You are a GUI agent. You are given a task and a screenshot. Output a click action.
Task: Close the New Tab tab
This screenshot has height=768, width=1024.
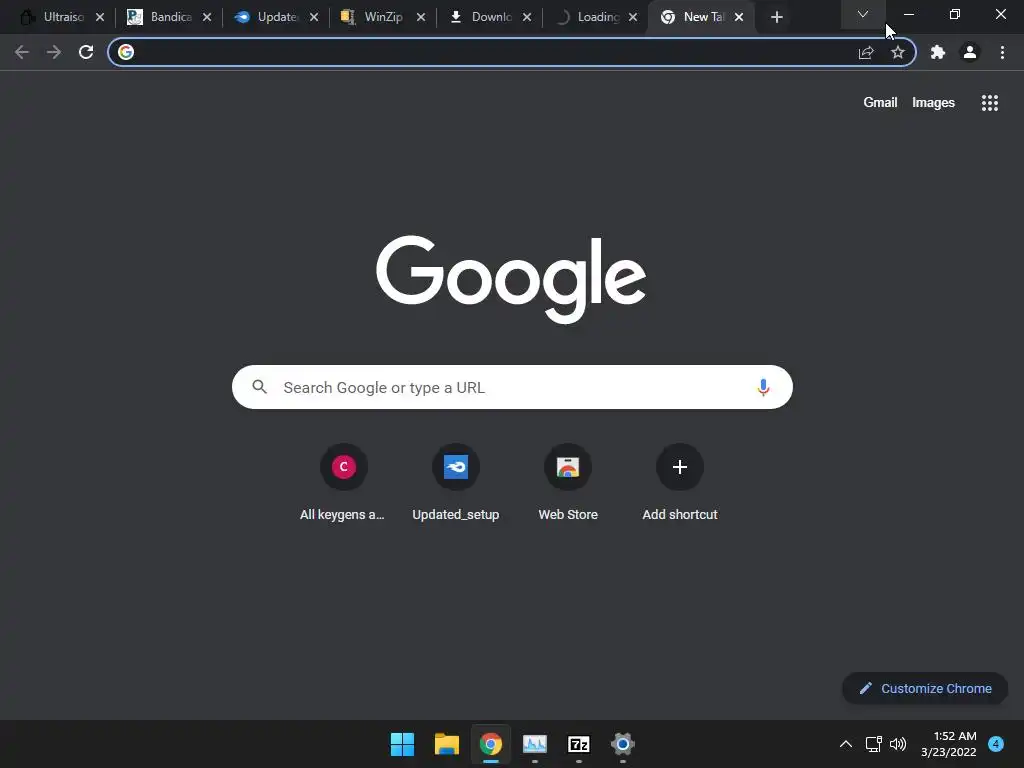click(x=739, y=18)
